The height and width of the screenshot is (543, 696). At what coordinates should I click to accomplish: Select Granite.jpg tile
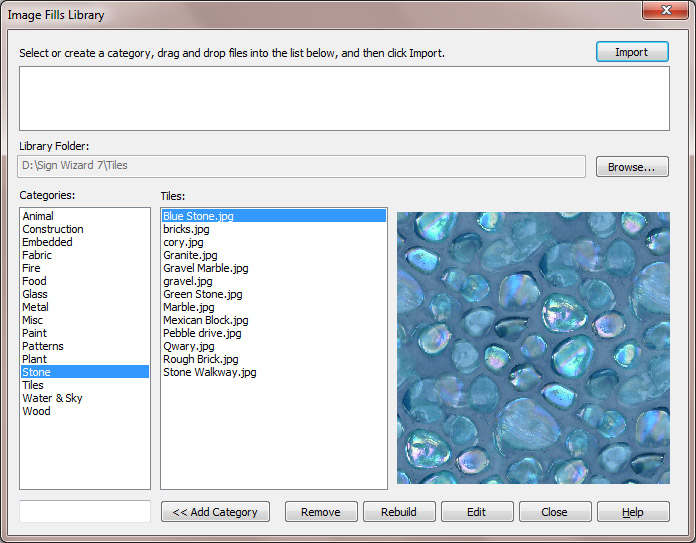[274, 255]
